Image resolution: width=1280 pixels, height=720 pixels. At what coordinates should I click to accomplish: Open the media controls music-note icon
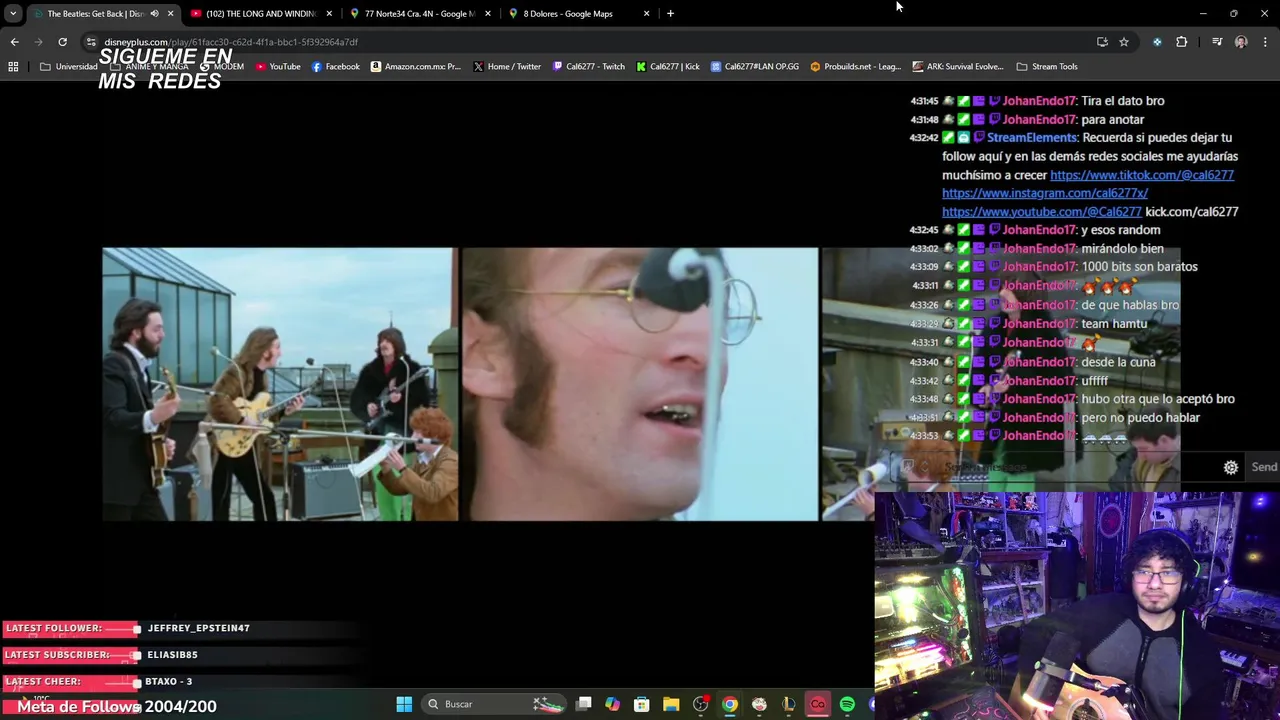pos(1217,42)
